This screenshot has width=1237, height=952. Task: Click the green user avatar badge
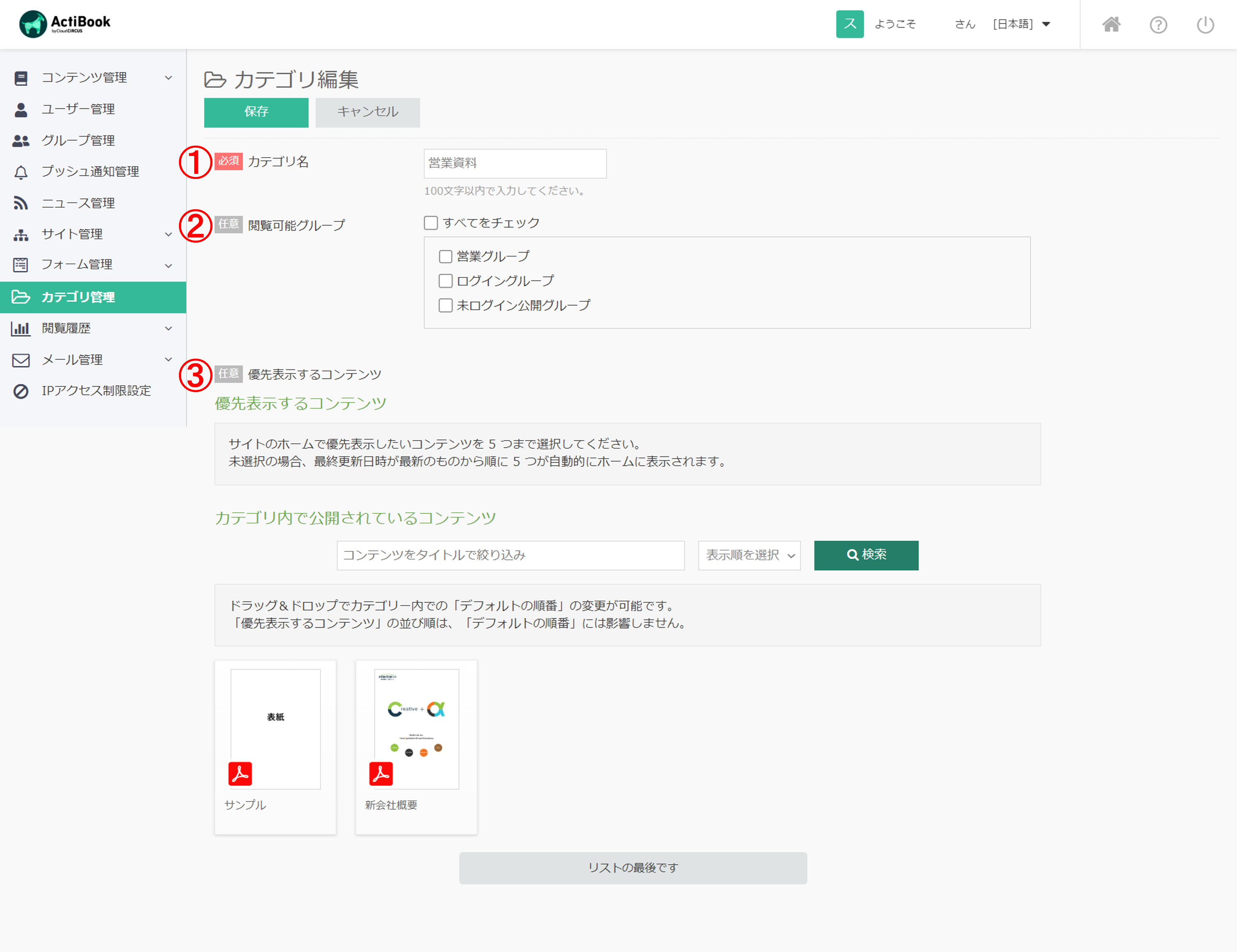click(x=850, y=24)
